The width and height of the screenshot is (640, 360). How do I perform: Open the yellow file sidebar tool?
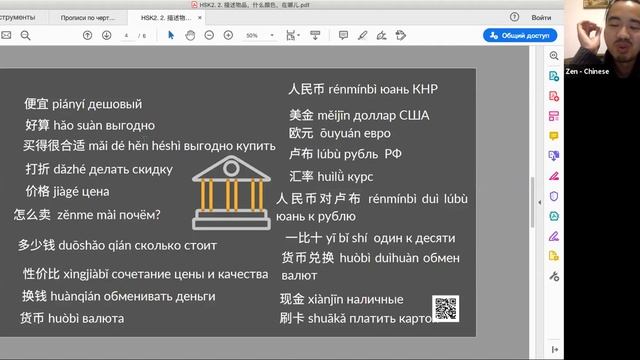554,256
